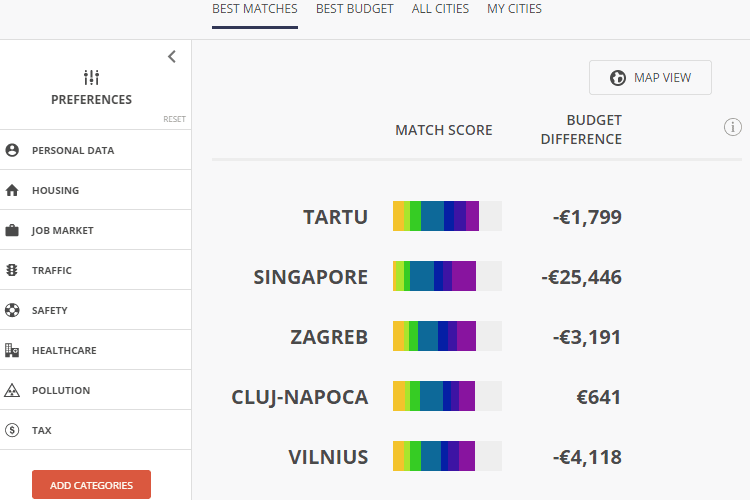
Task: Click the Job Market briefcase icon
Action: [12, 230]
